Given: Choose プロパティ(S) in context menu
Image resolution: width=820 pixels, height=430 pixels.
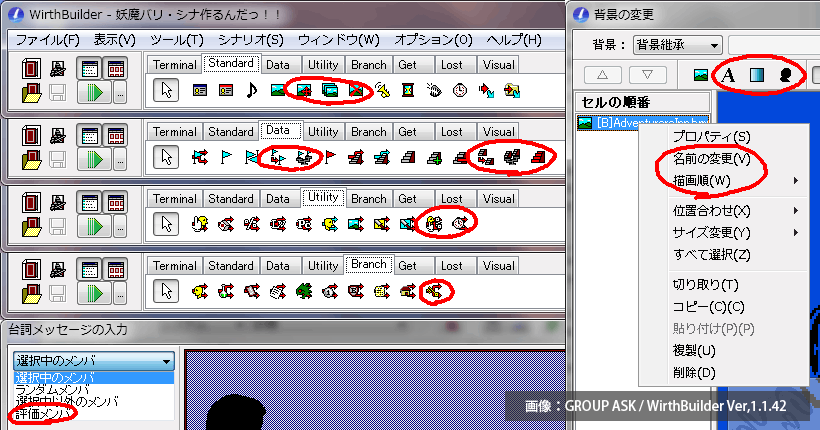Looking at the screenshot, I should pos(711,136).
